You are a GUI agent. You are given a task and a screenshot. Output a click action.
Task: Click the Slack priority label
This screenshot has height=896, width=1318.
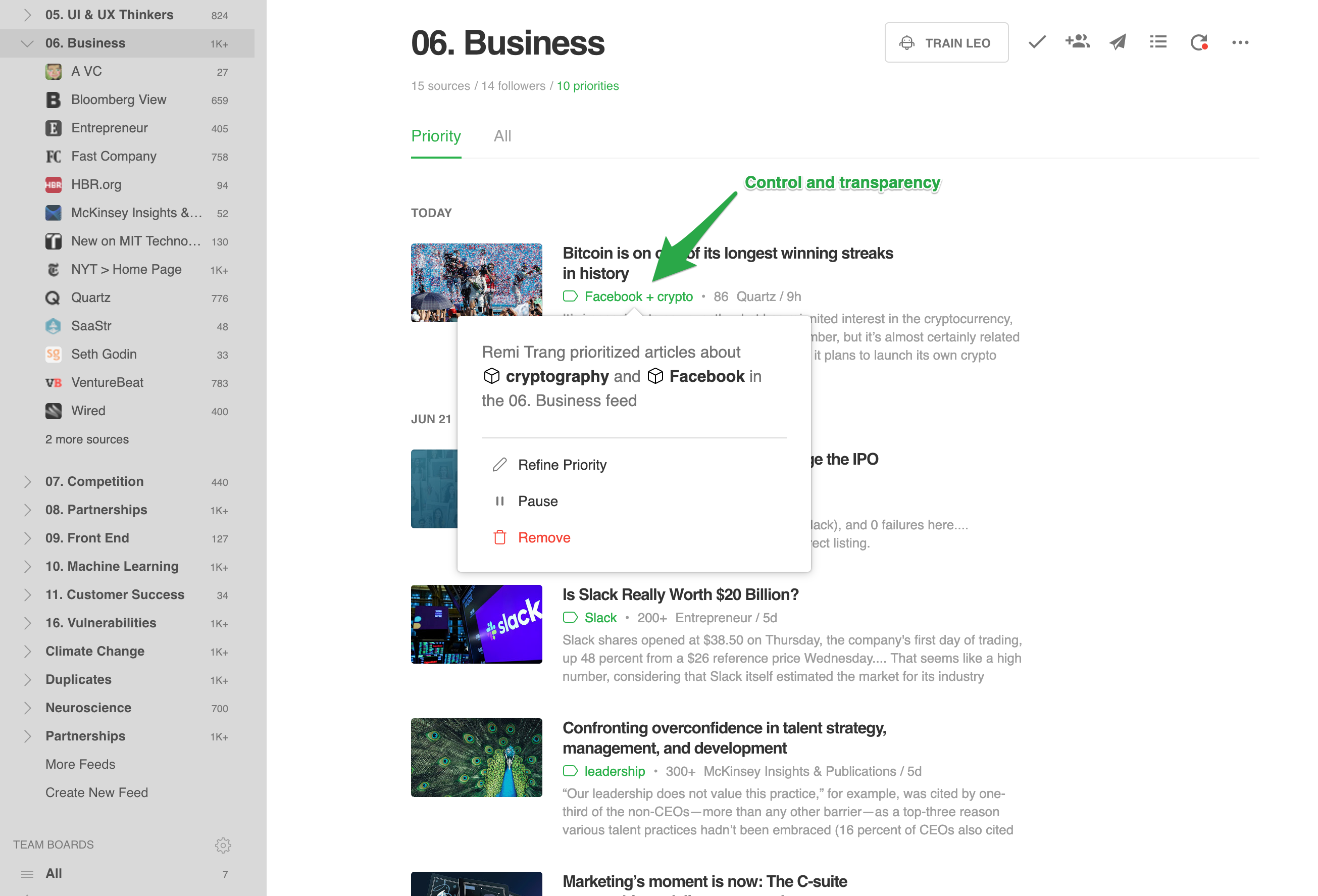coord(600,618)
